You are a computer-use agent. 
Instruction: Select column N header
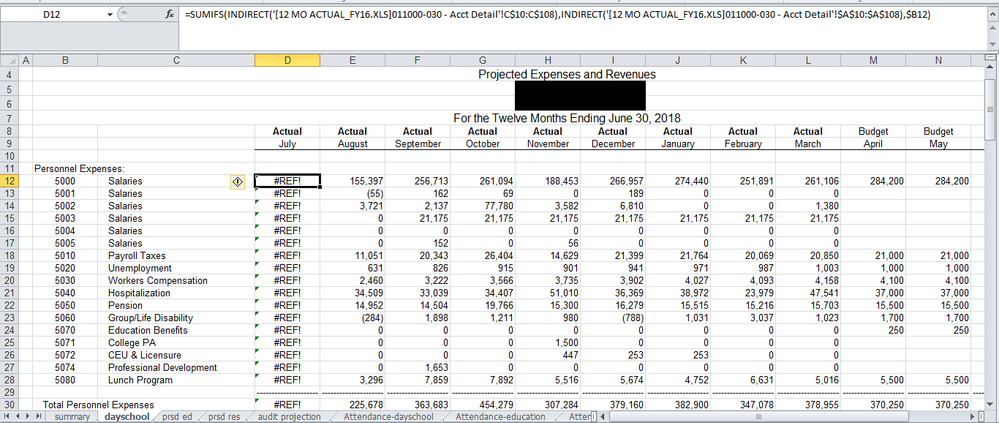[x=938, y=61]
